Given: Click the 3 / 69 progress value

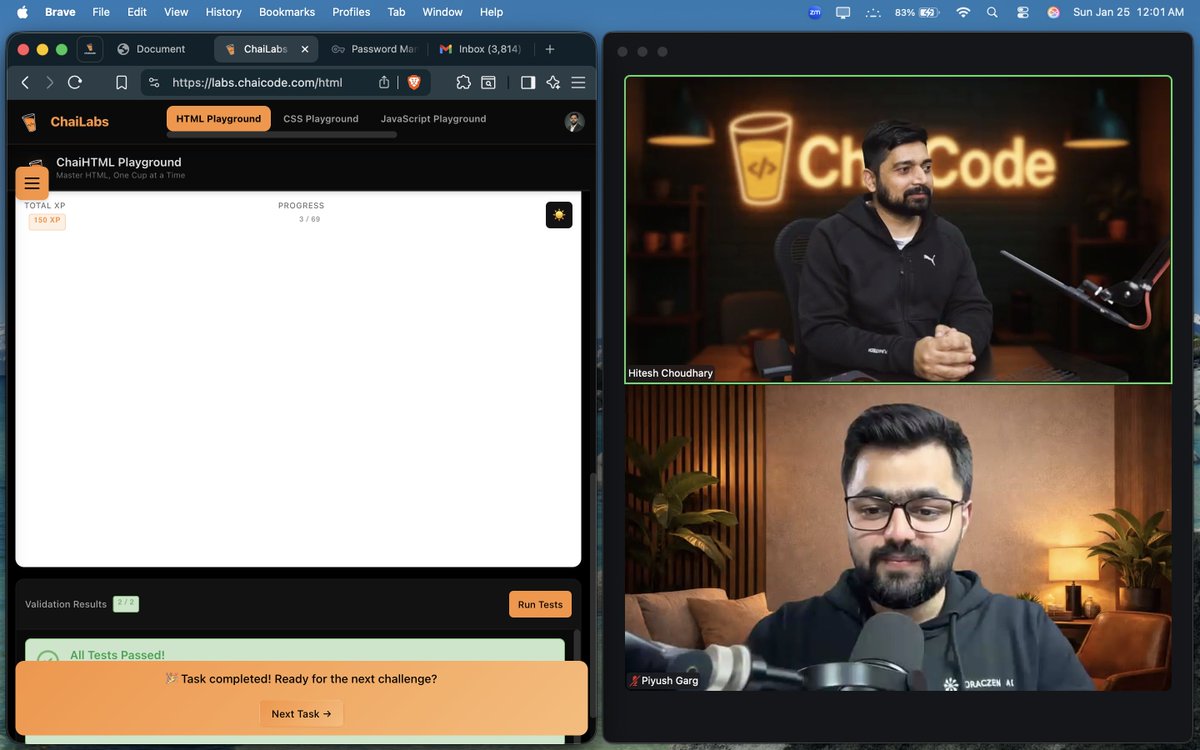Looking at the screenshot, I should pos(309,219).
